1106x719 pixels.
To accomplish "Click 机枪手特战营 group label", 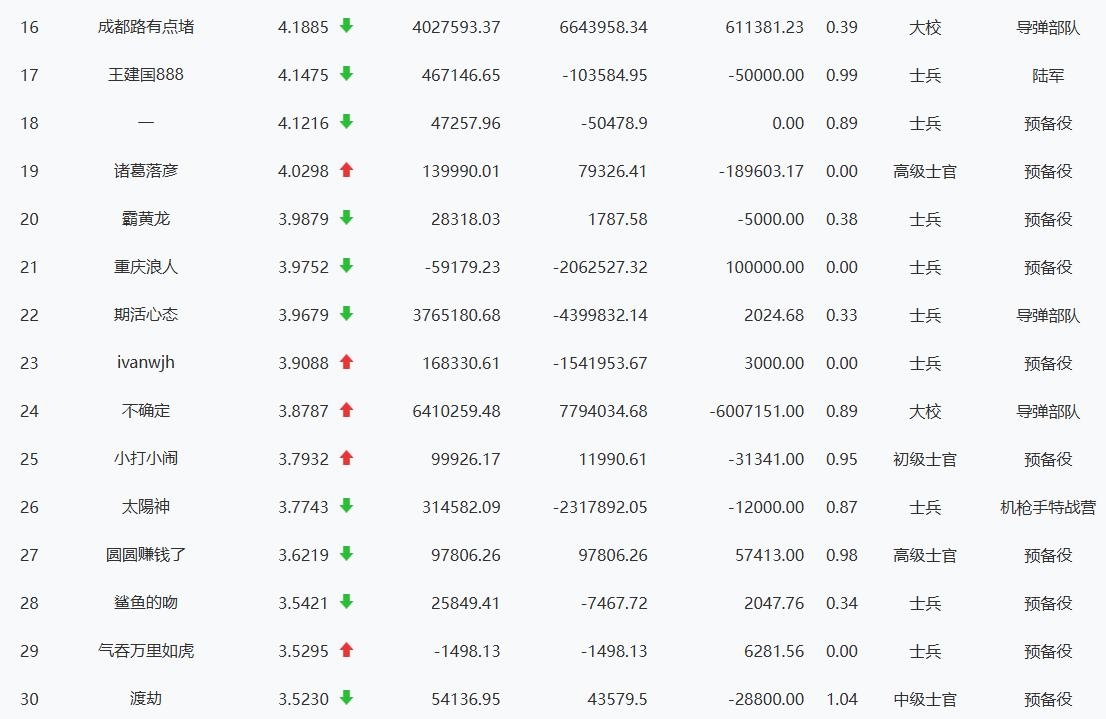I will click(1048, 507).
